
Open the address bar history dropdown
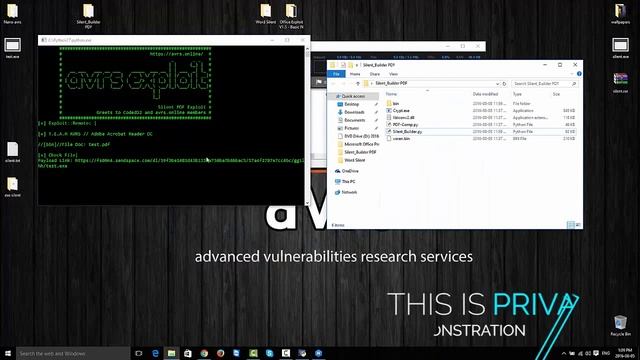(497, 84)
